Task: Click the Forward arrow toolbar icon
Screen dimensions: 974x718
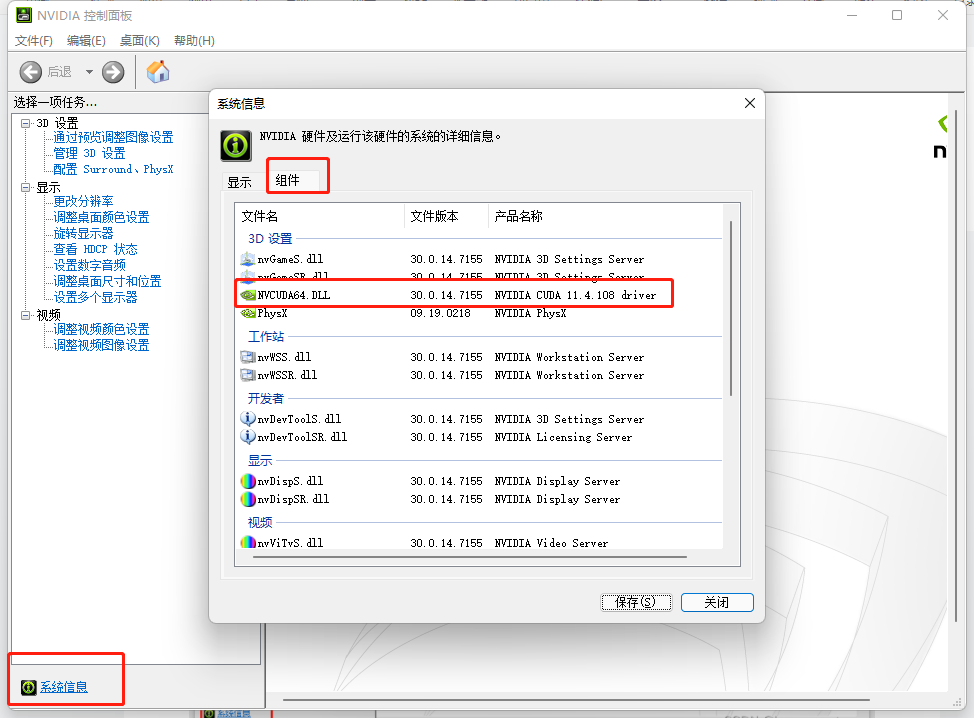Action: click(113, 72)
